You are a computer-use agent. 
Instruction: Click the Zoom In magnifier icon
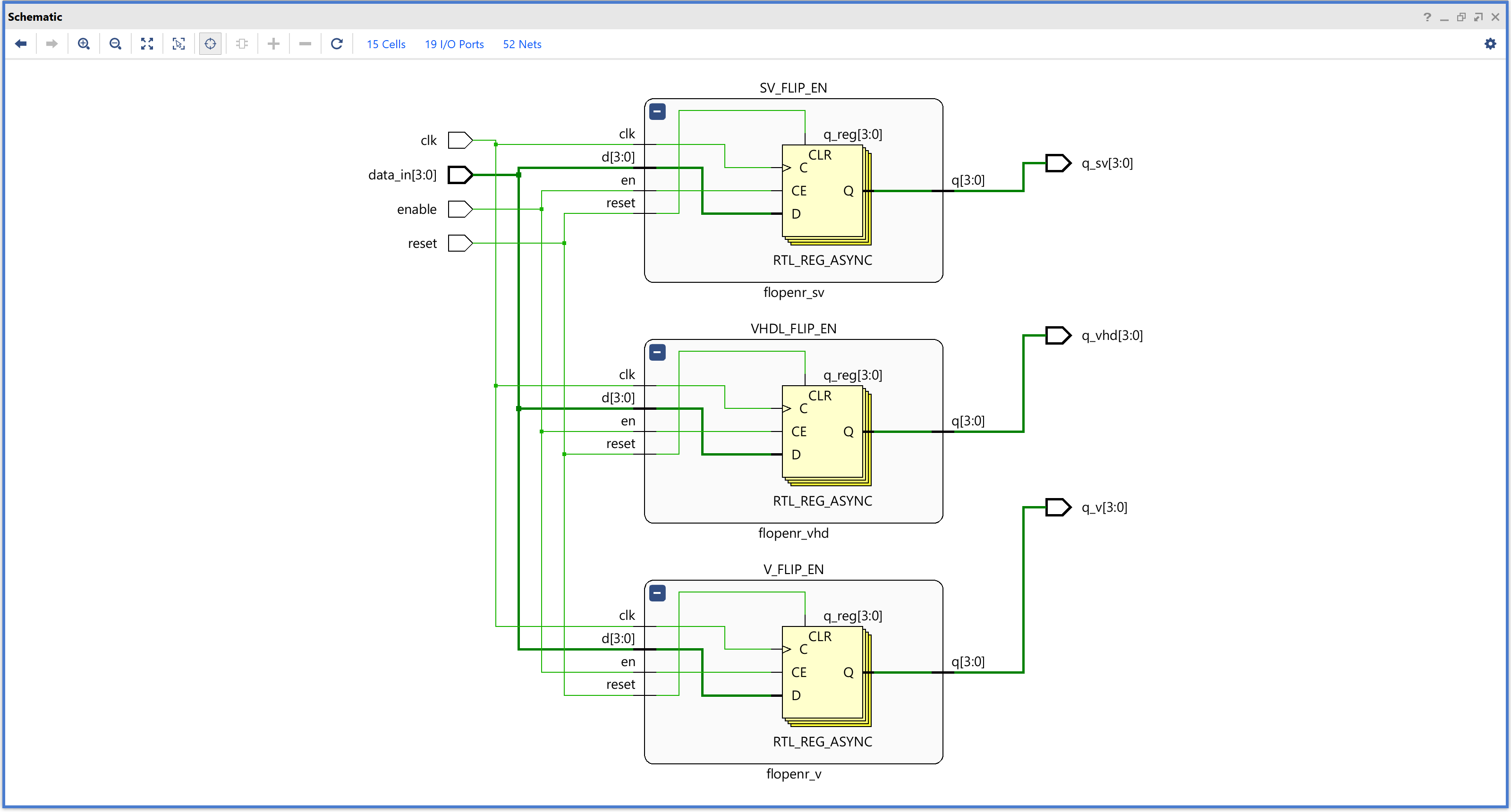[x=84, y=44]
